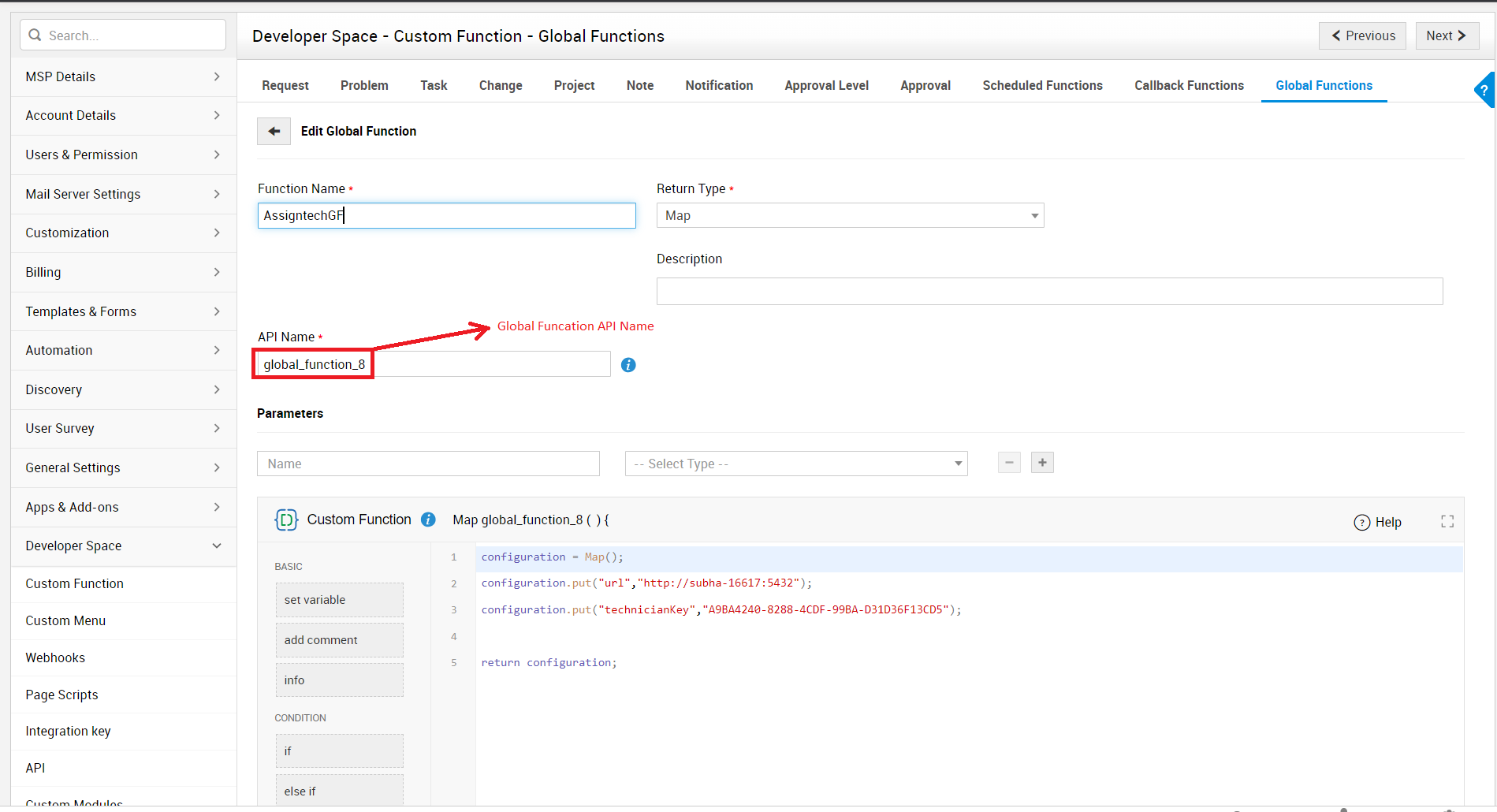The height and width of the screenshot is (812, 1497).
Task: Click the back arrow beside Edit Global Function
Action: (274, 132)
